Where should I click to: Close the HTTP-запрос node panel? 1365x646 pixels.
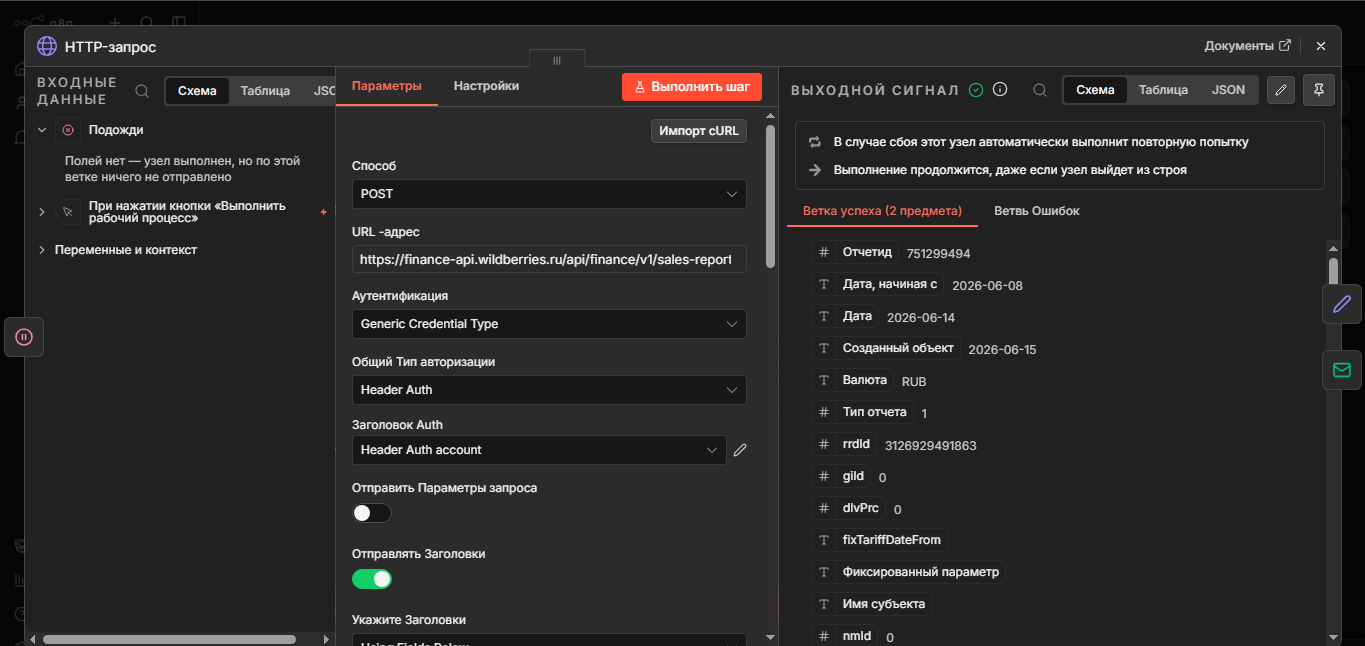click(x=1321, y=46)
